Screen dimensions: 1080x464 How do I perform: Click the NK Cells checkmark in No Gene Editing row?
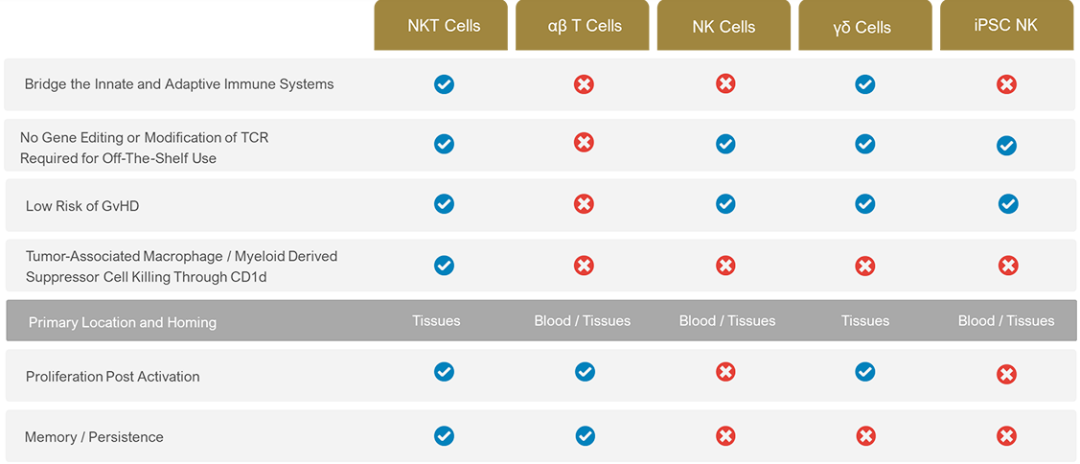click(x=725, y=144)
